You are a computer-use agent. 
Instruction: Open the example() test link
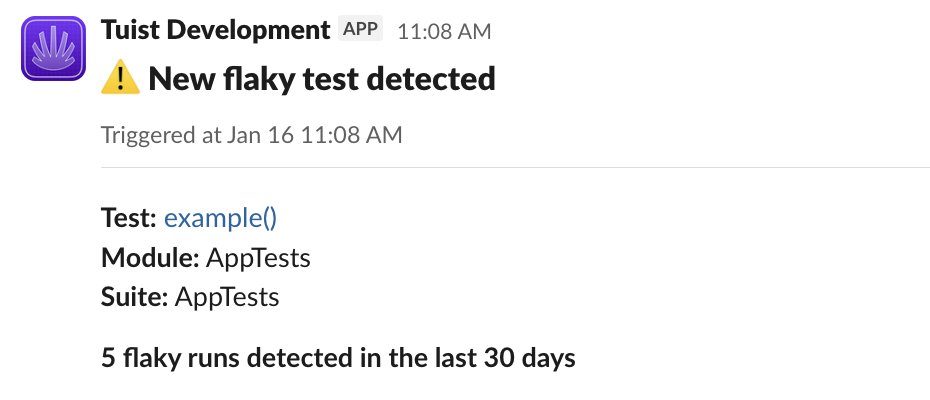coord(220,219)
